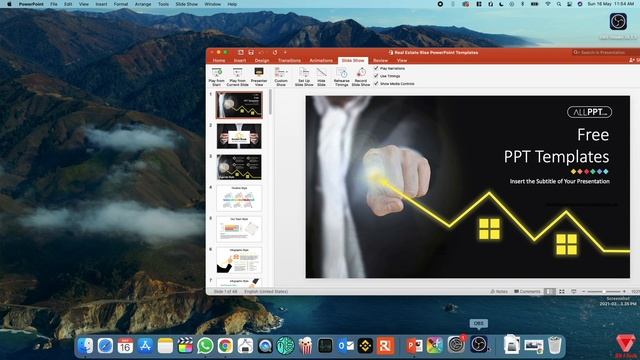This screenshot has width=640, height=360.
Task: Click the Play from Start icon
Action: 217,73
